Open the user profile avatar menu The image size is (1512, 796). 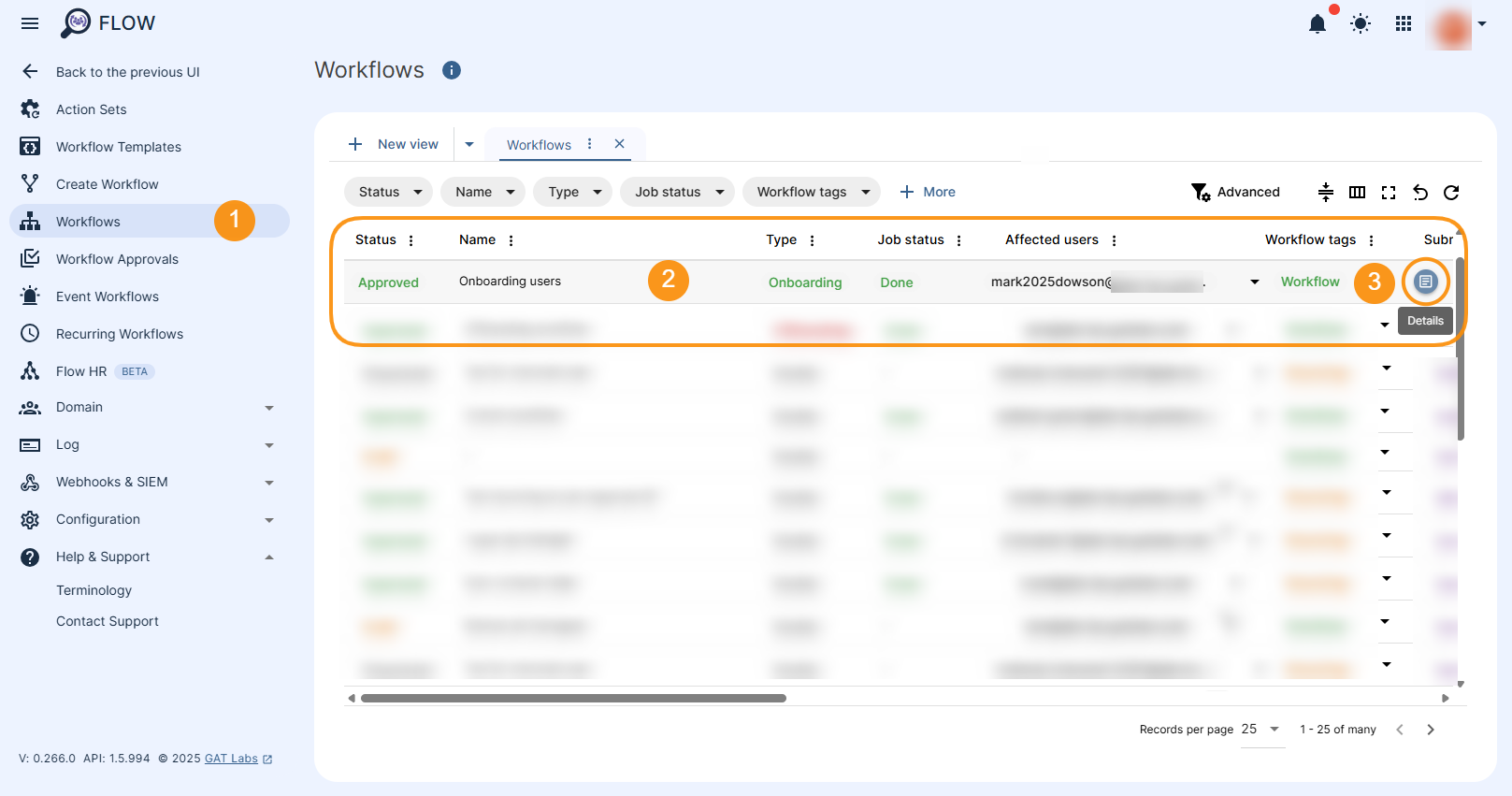[x=1453, y=28]
